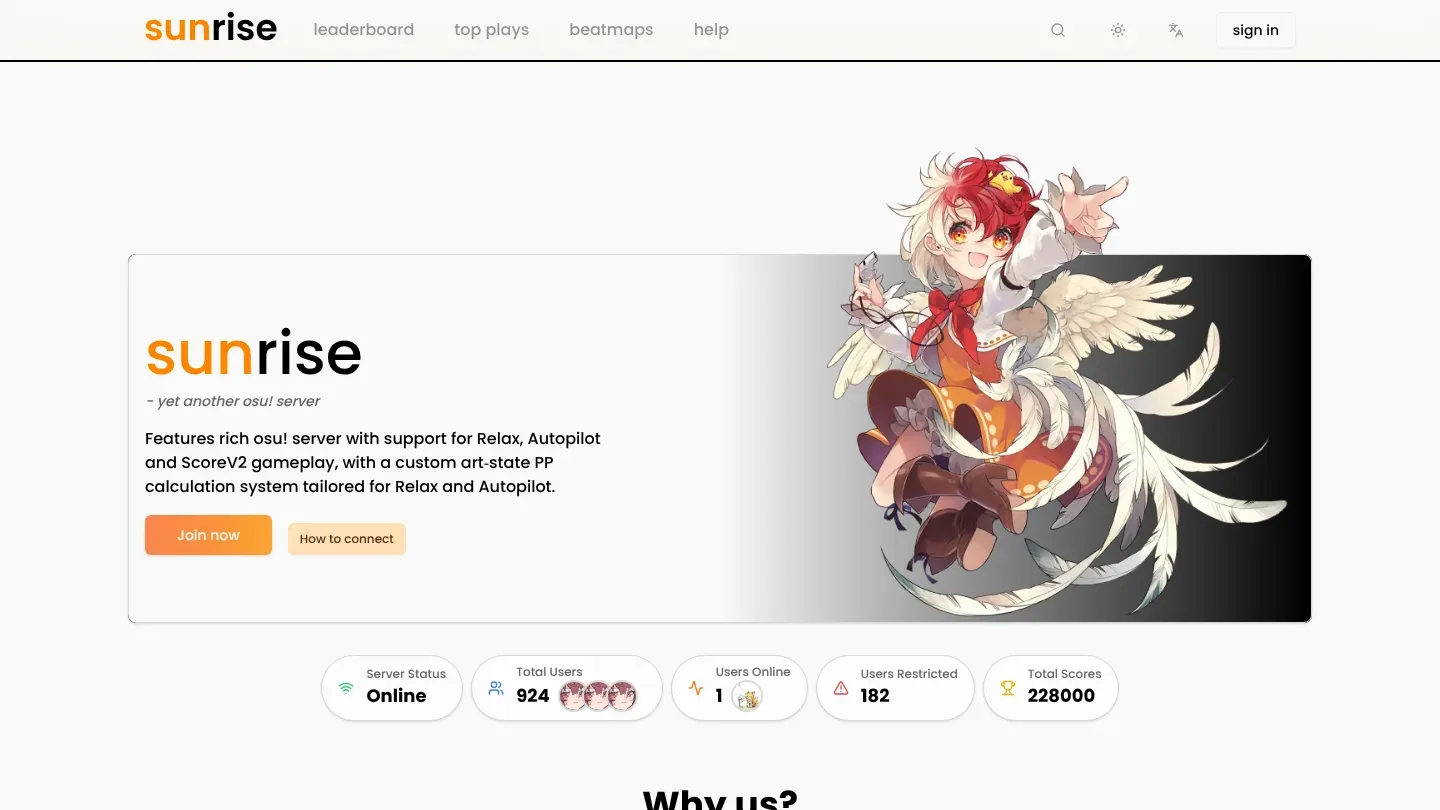The image size is (1440, 810).
Task: Click the online user avatar thumbnail
Action: 747,696
